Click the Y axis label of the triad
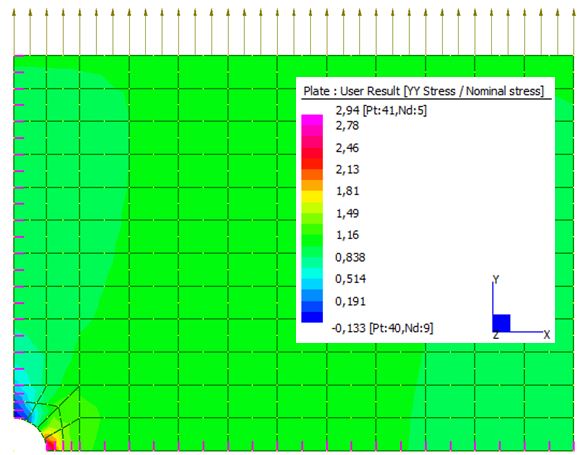Screen dimensions: 581x455 point(496,279)
